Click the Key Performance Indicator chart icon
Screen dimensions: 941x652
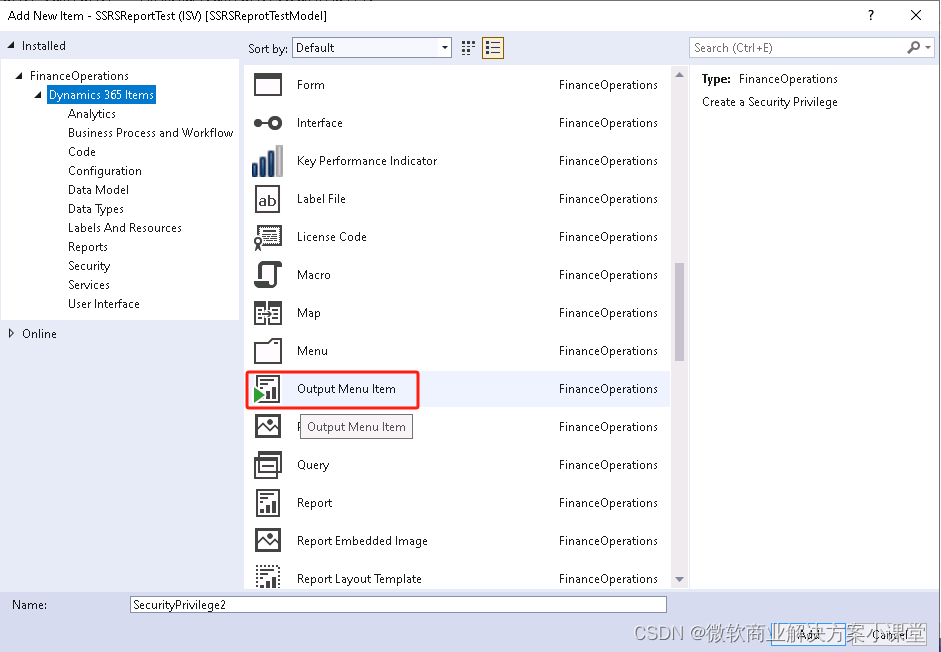click(268, 161)
